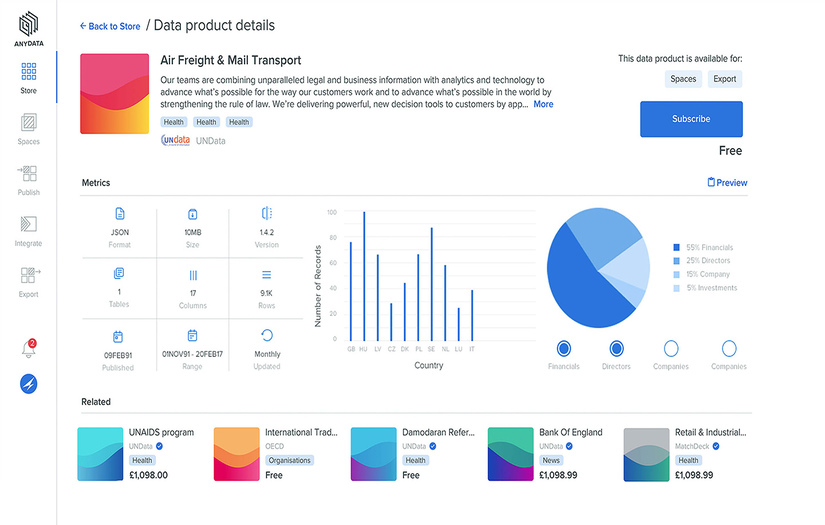This screenshot has width=825, height=525.
Task: Click the third Health tag under description
Action: tap(239, 122)
